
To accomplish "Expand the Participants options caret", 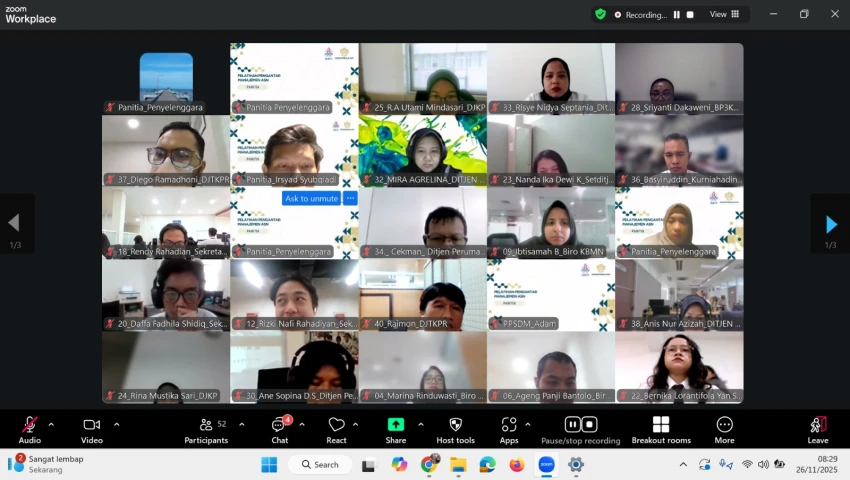I will (242, 425).
